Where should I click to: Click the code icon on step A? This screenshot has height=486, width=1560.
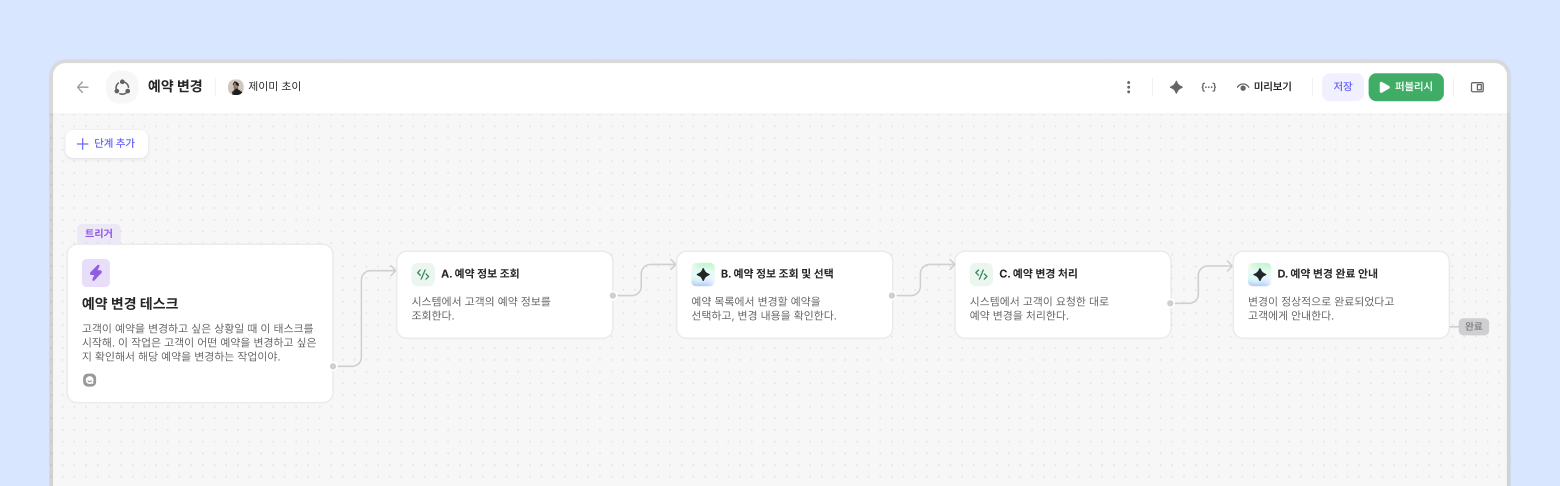coord(423,274)
